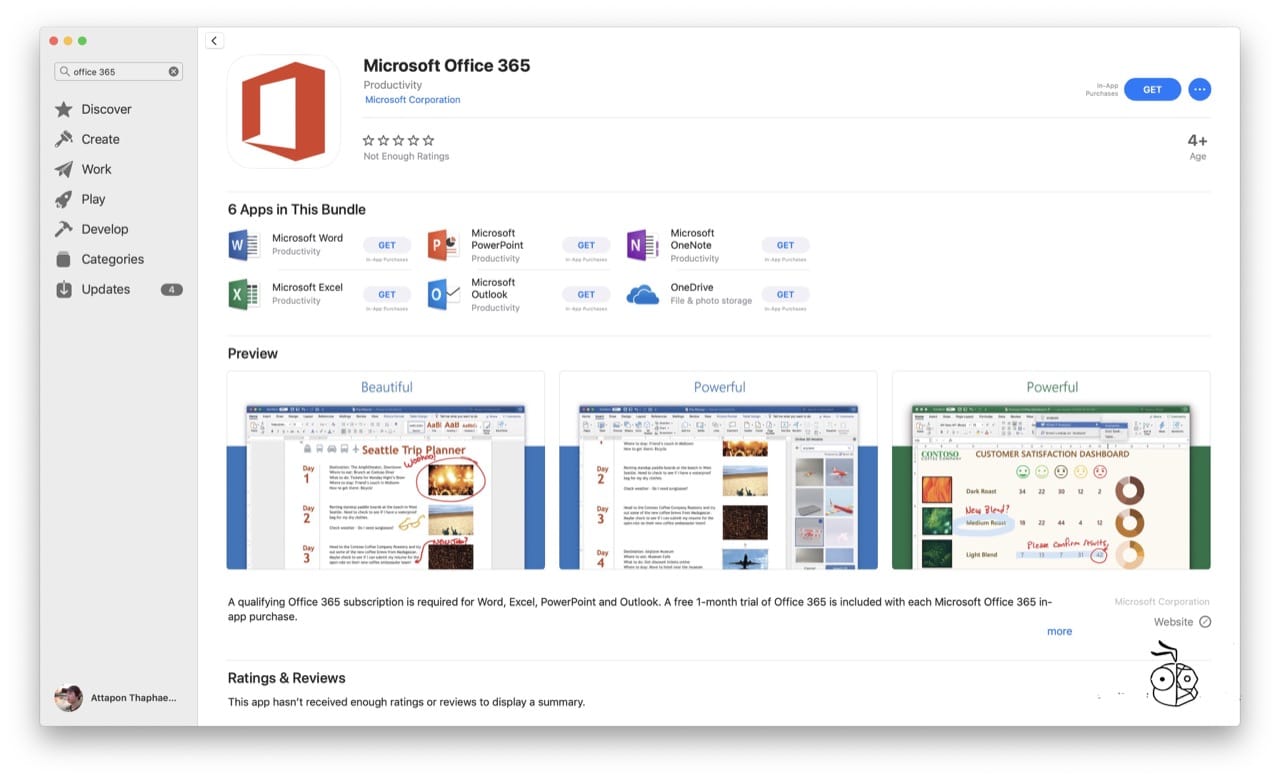The image size is (1280, 779).
Task: Open the Work section
Action: pyautogui.click(x=96, y=169)
